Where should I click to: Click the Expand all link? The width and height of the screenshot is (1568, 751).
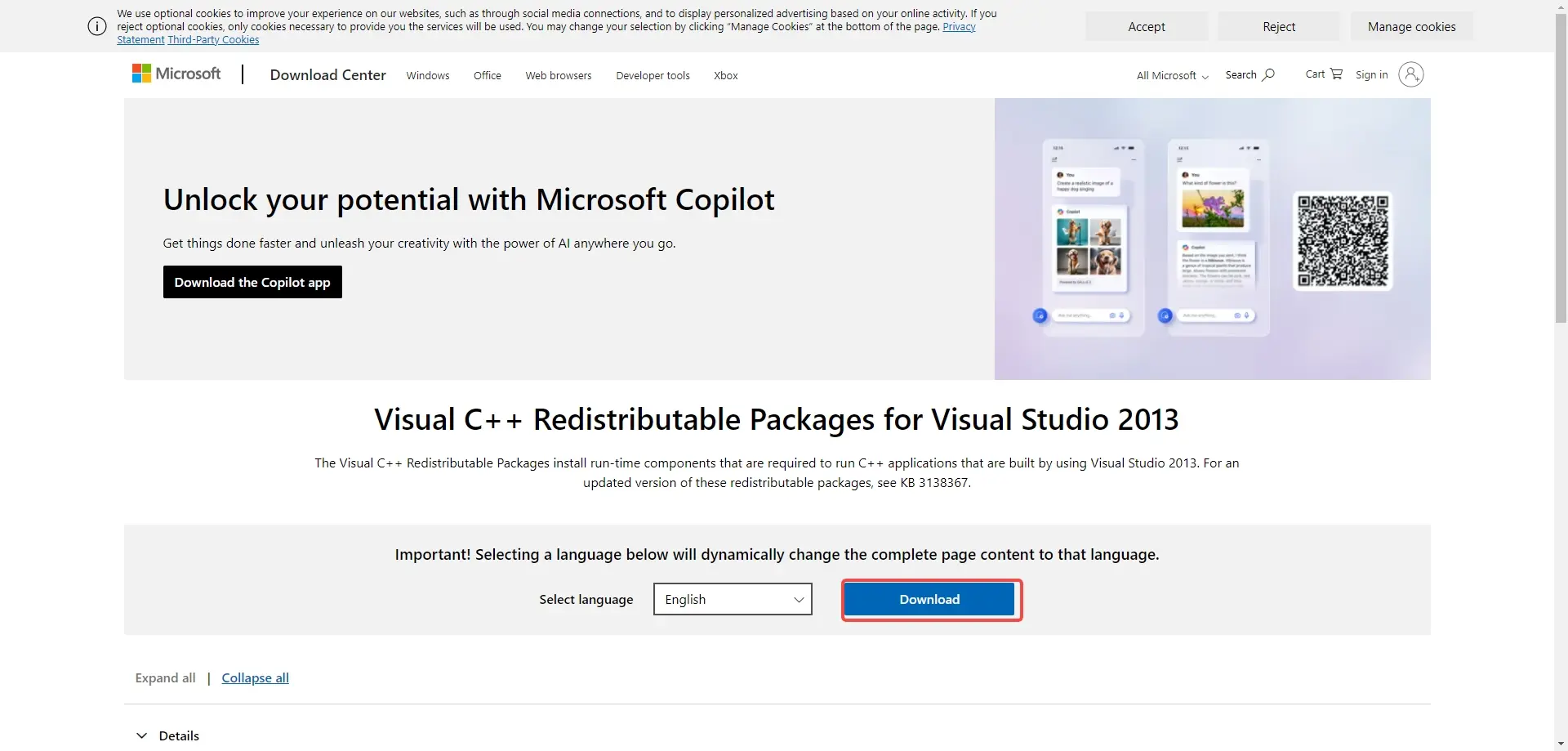pyautogui.click(x=166, y=677)
